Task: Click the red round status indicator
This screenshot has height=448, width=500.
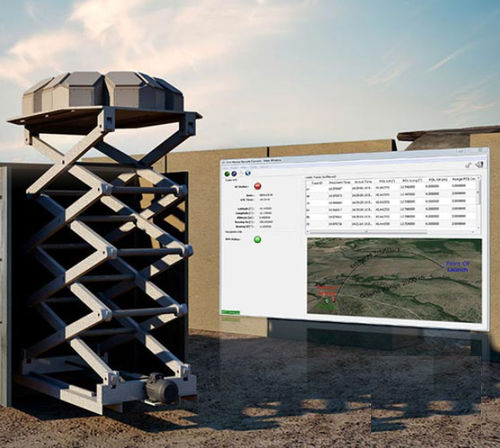Action: tap(258, 186)
